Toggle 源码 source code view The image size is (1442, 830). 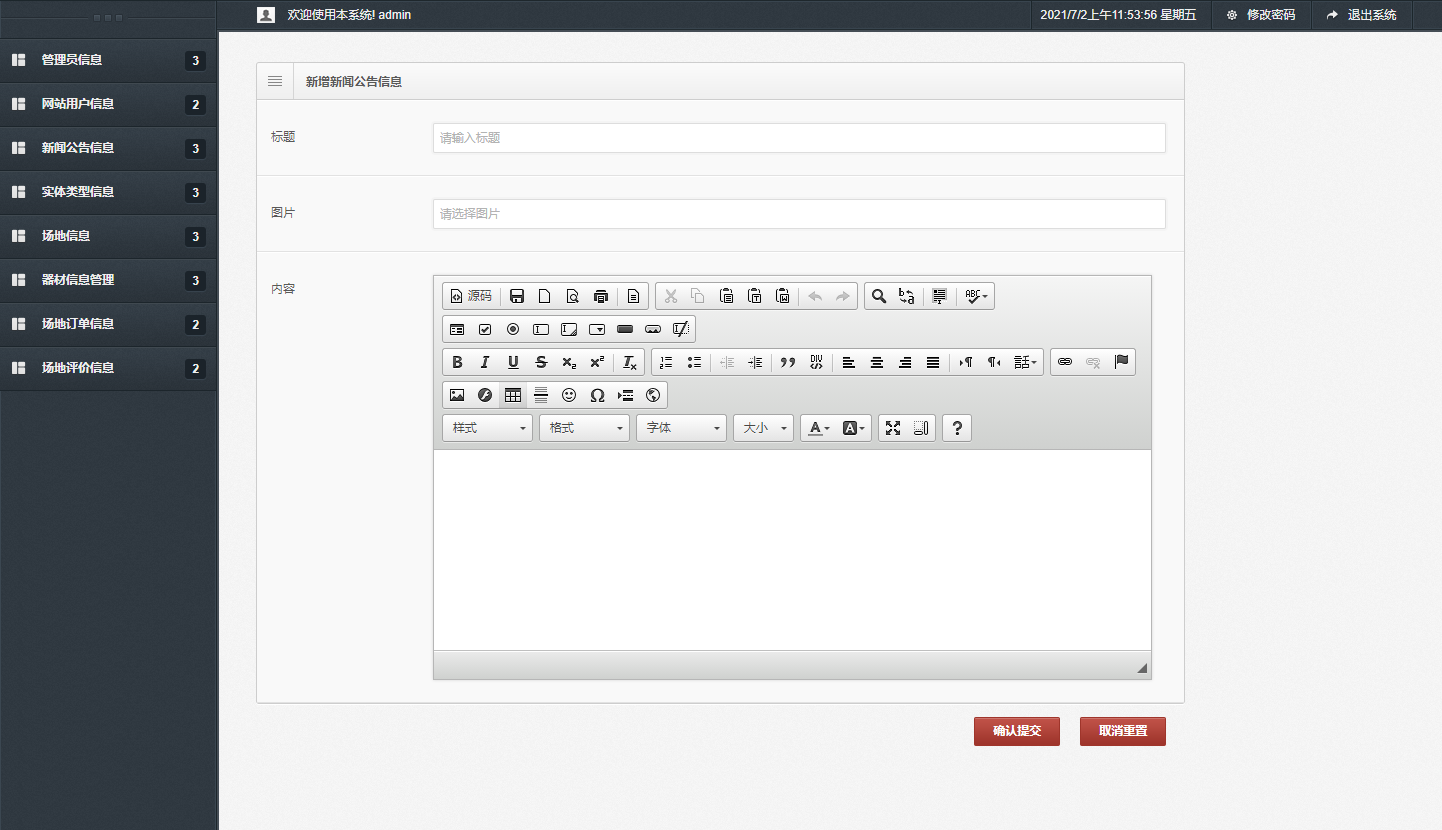471,296
